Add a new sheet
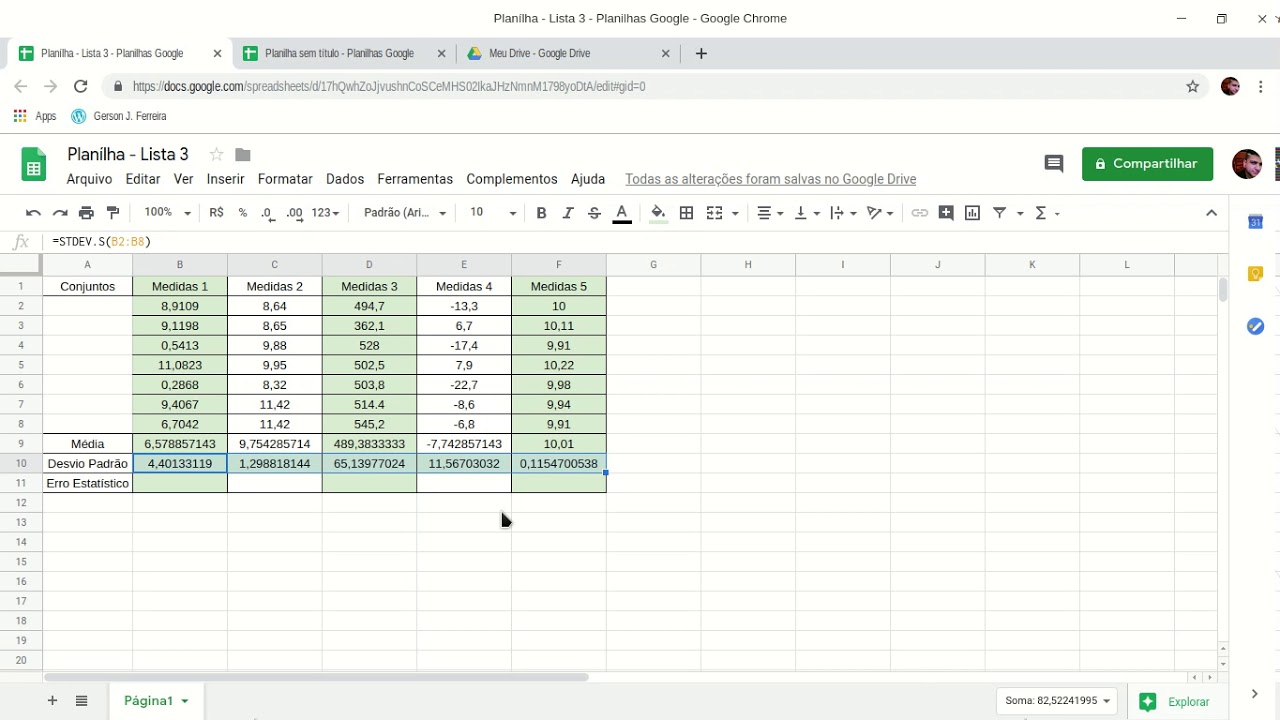This screenshot has width=1280, height=720. click(52, 701)
